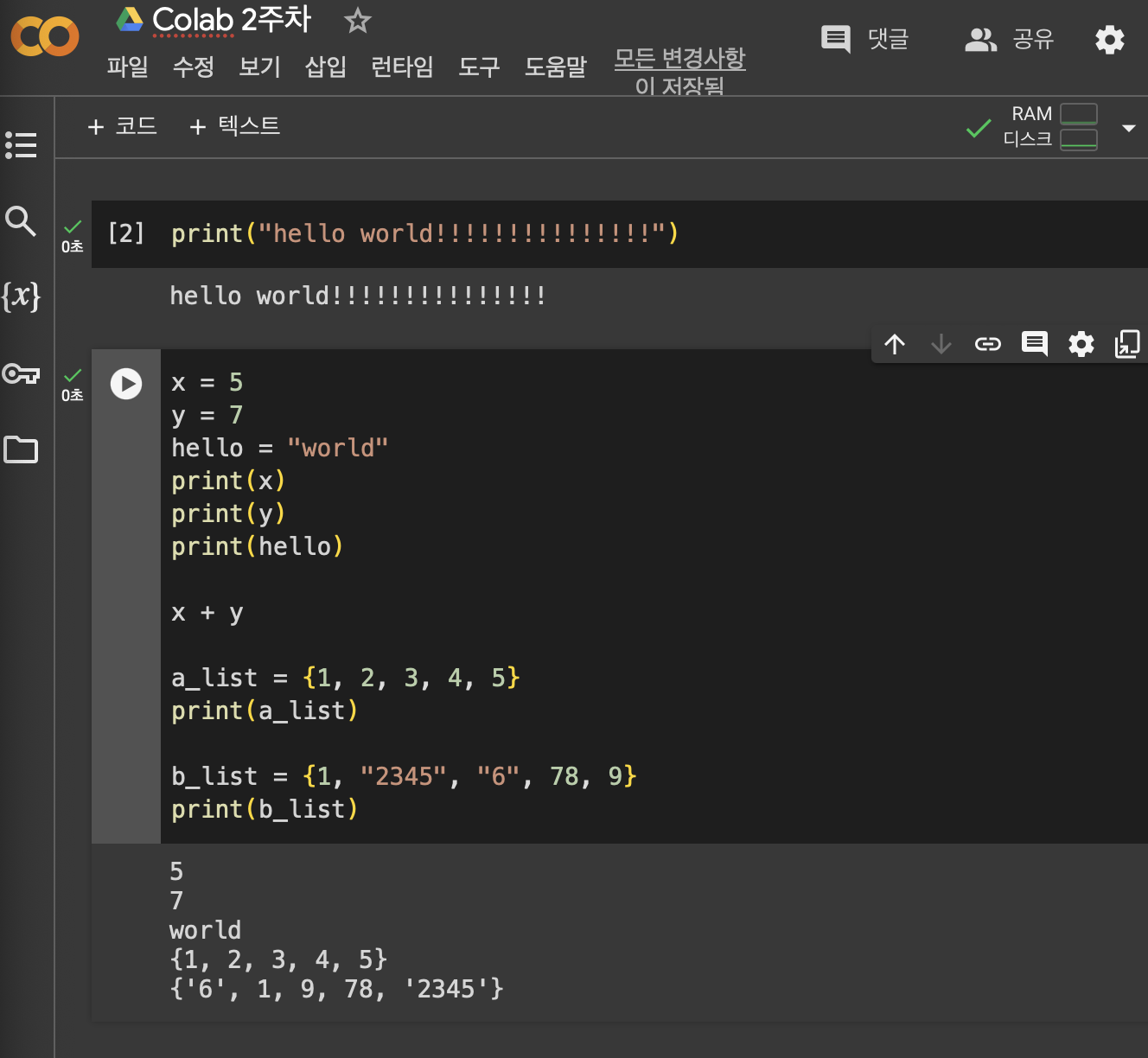Click the x + y code line

point(207,612)
